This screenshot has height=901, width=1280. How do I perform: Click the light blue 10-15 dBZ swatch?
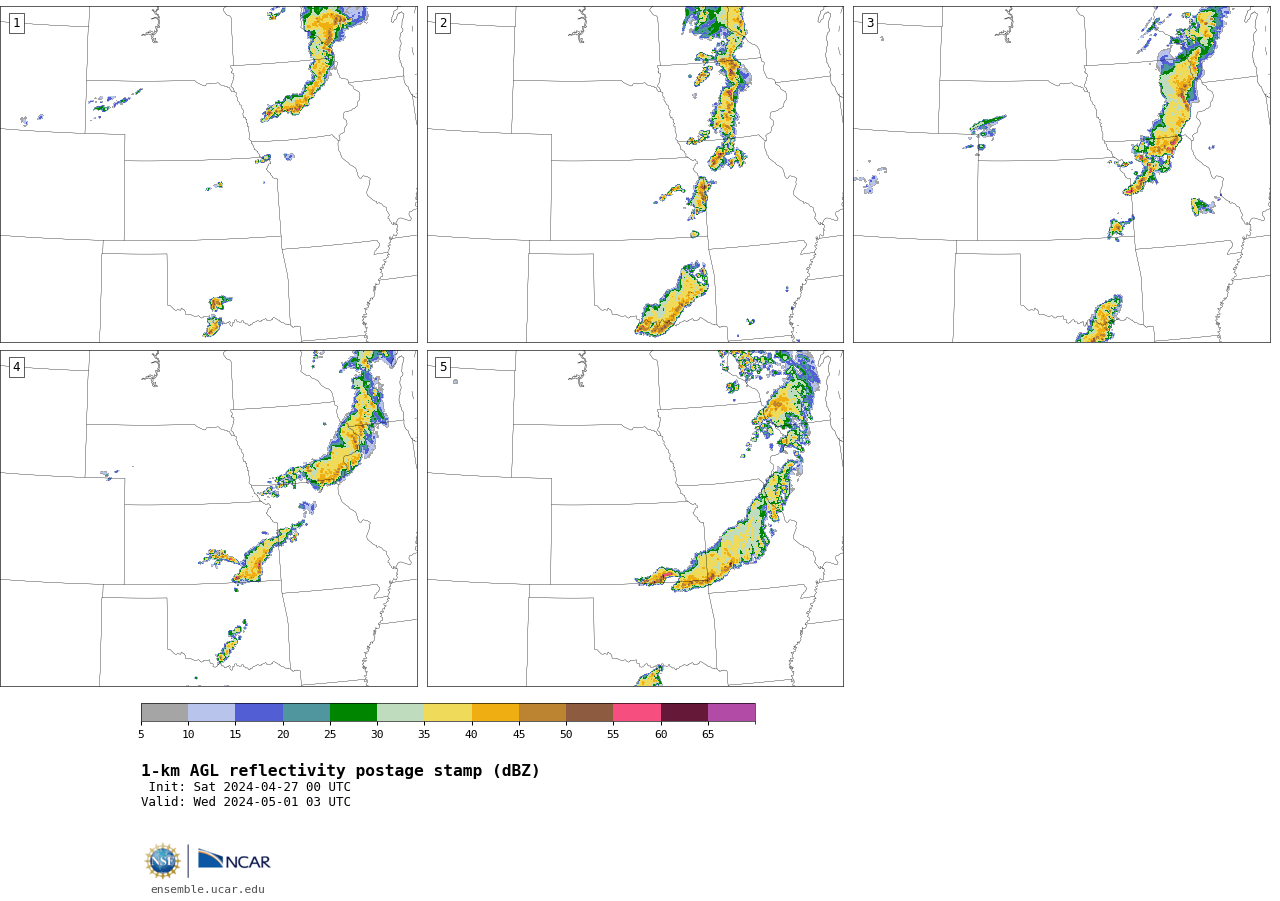click(211, 712)
